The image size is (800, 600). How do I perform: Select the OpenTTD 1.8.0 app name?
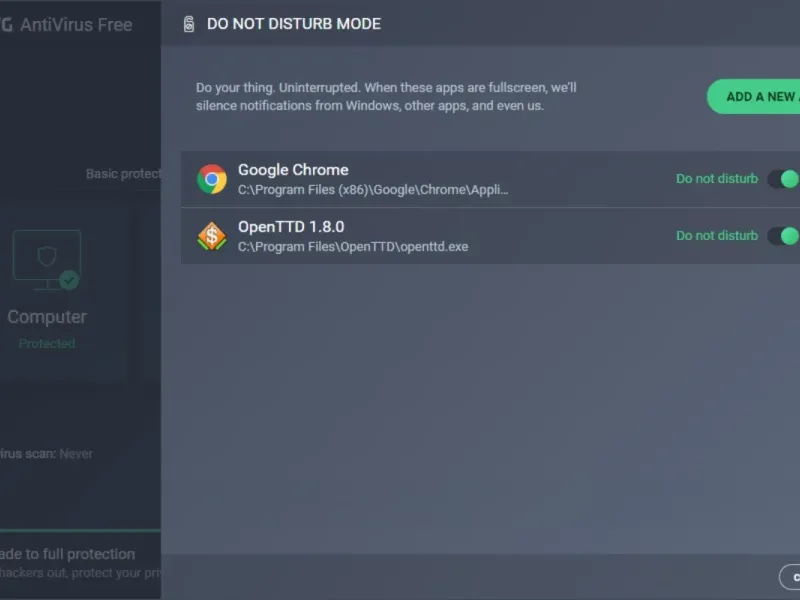291,227
